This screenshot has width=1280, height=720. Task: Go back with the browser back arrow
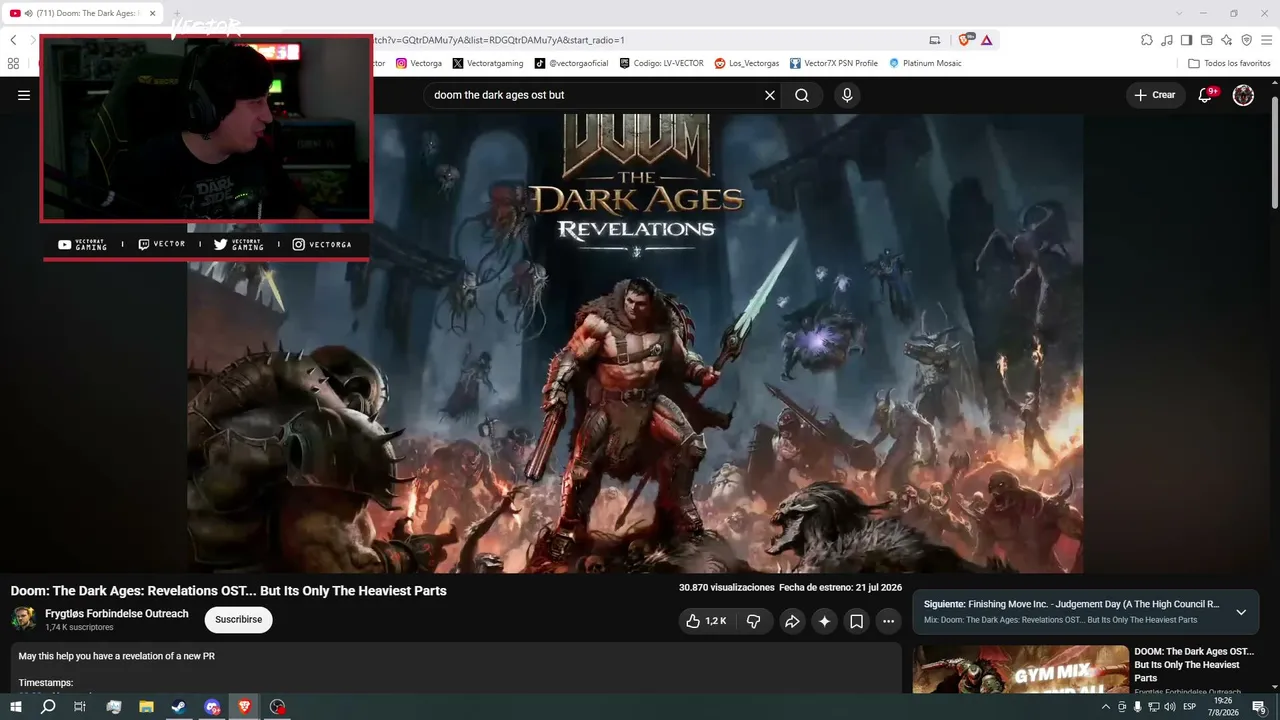click(x=13, y=40)
